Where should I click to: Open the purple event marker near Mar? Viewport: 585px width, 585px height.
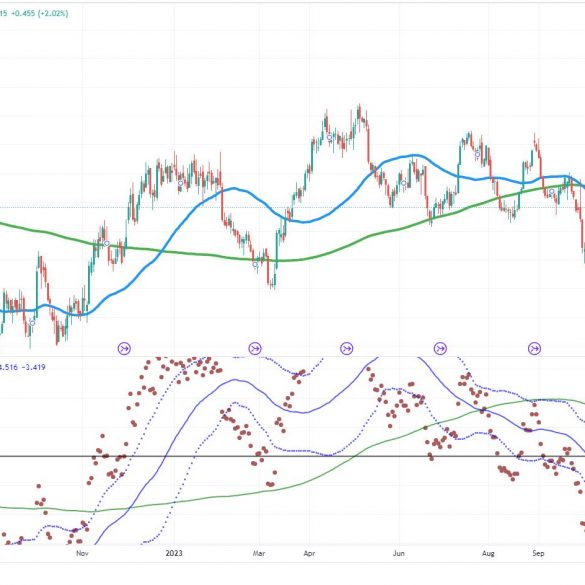255,348
